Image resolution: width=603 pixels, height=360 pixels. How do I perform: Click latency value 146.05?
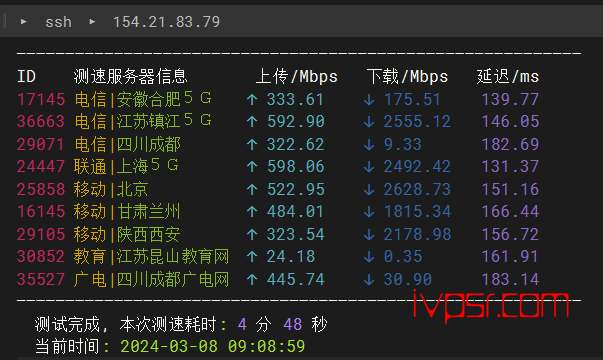coord(510,121)
